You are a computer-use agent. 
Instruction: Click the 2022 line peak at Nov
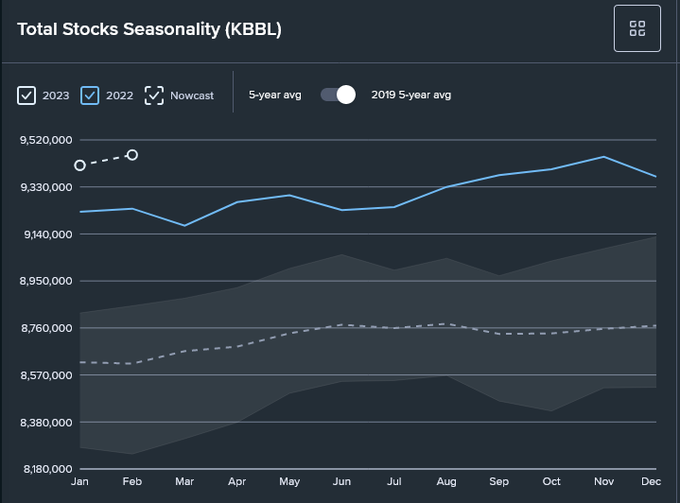pos(604,157)
